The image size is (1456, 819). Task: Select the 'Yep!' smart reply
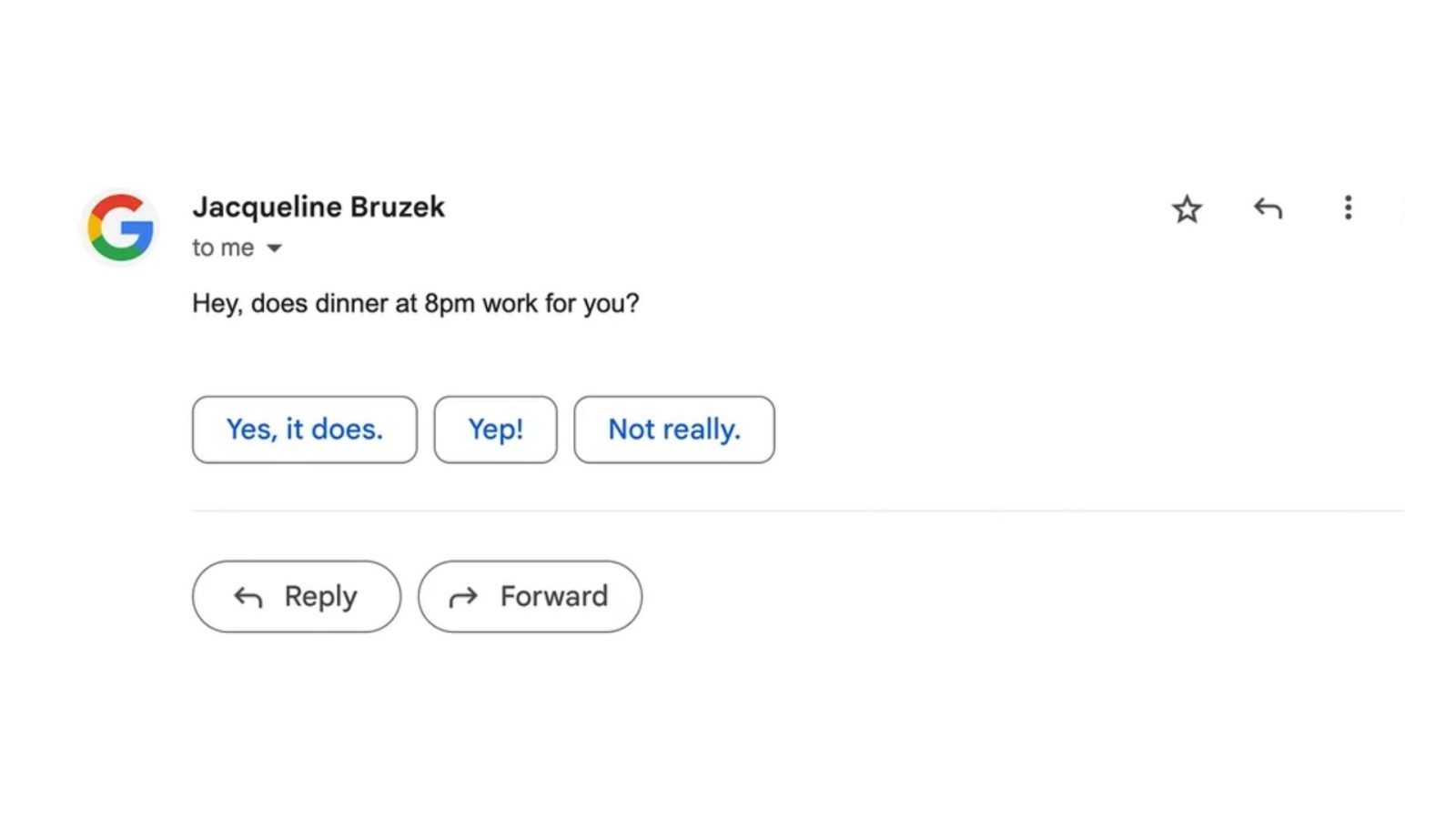point(495,429)
